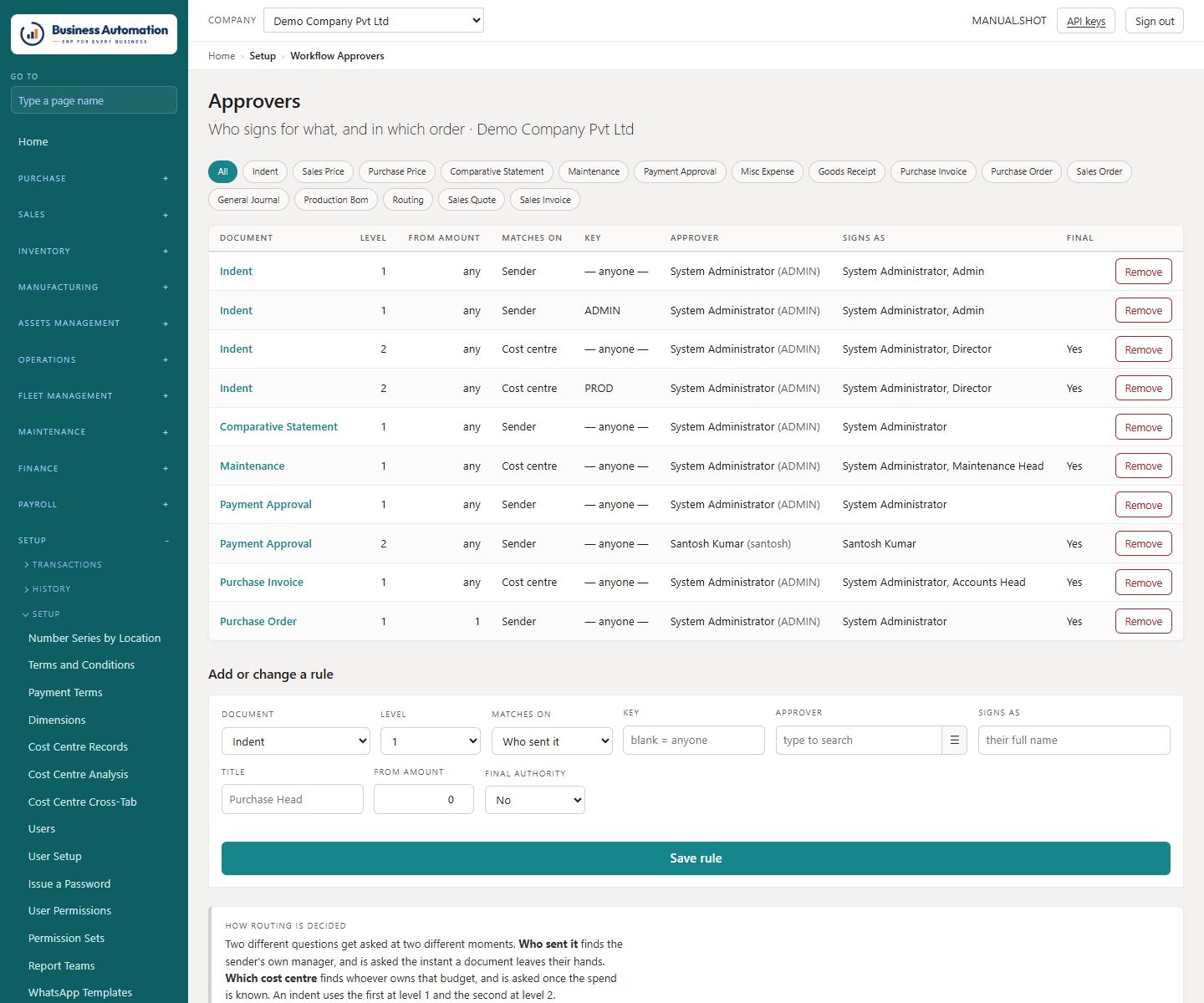Viewport: 1204px width, 1003px height.
Task: Collapse the Setup sidebar section
Action: [x=94, y=541]
